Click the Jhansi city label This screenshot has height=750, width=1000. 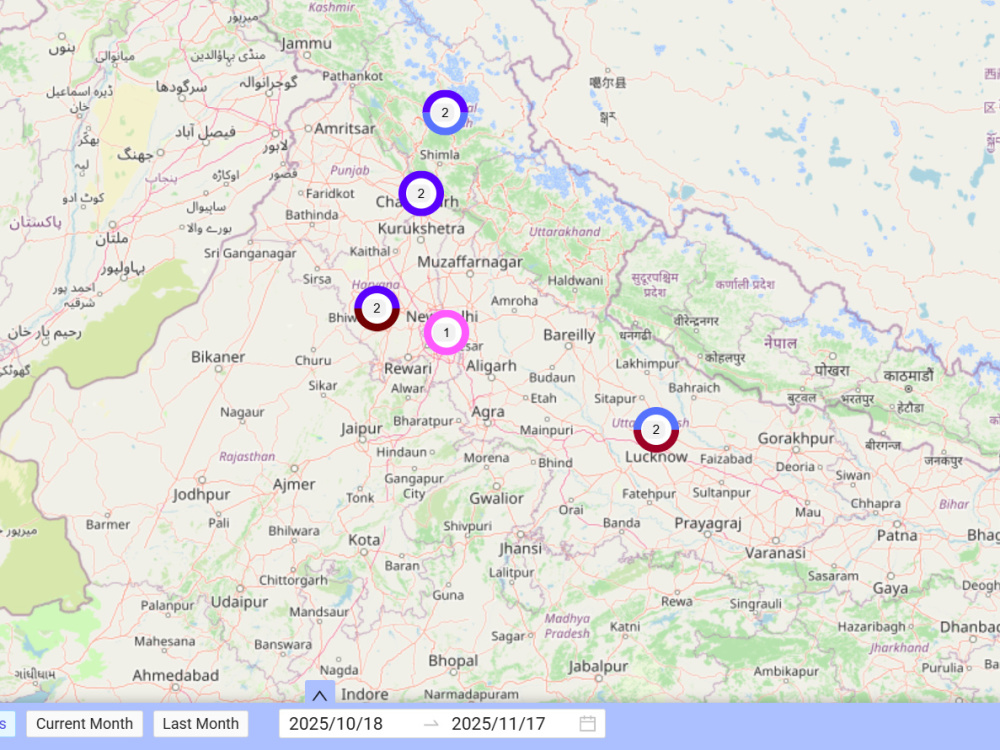click(x=520, y=549)
